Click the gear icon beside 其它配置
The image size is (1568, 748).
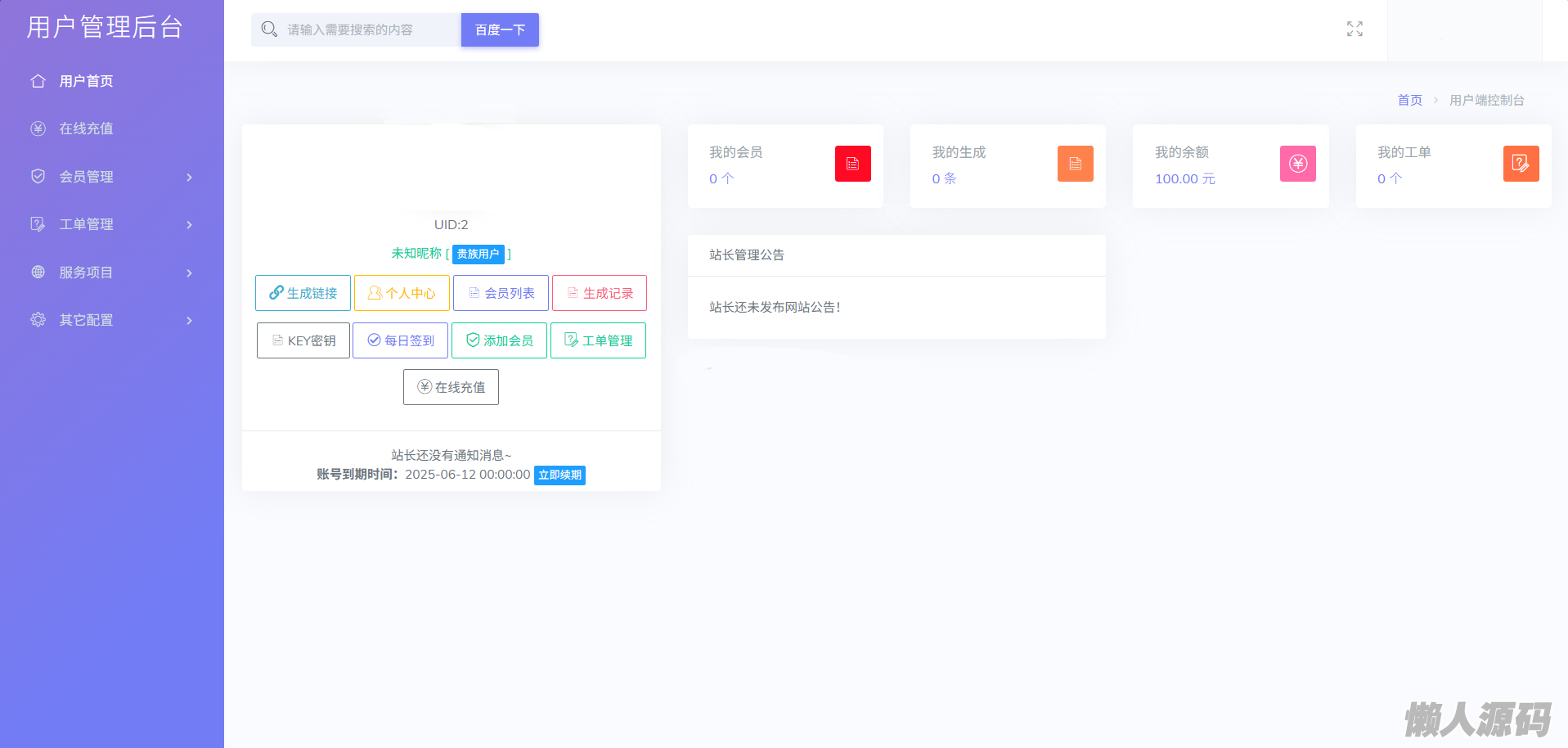click(x=38, y=320)
